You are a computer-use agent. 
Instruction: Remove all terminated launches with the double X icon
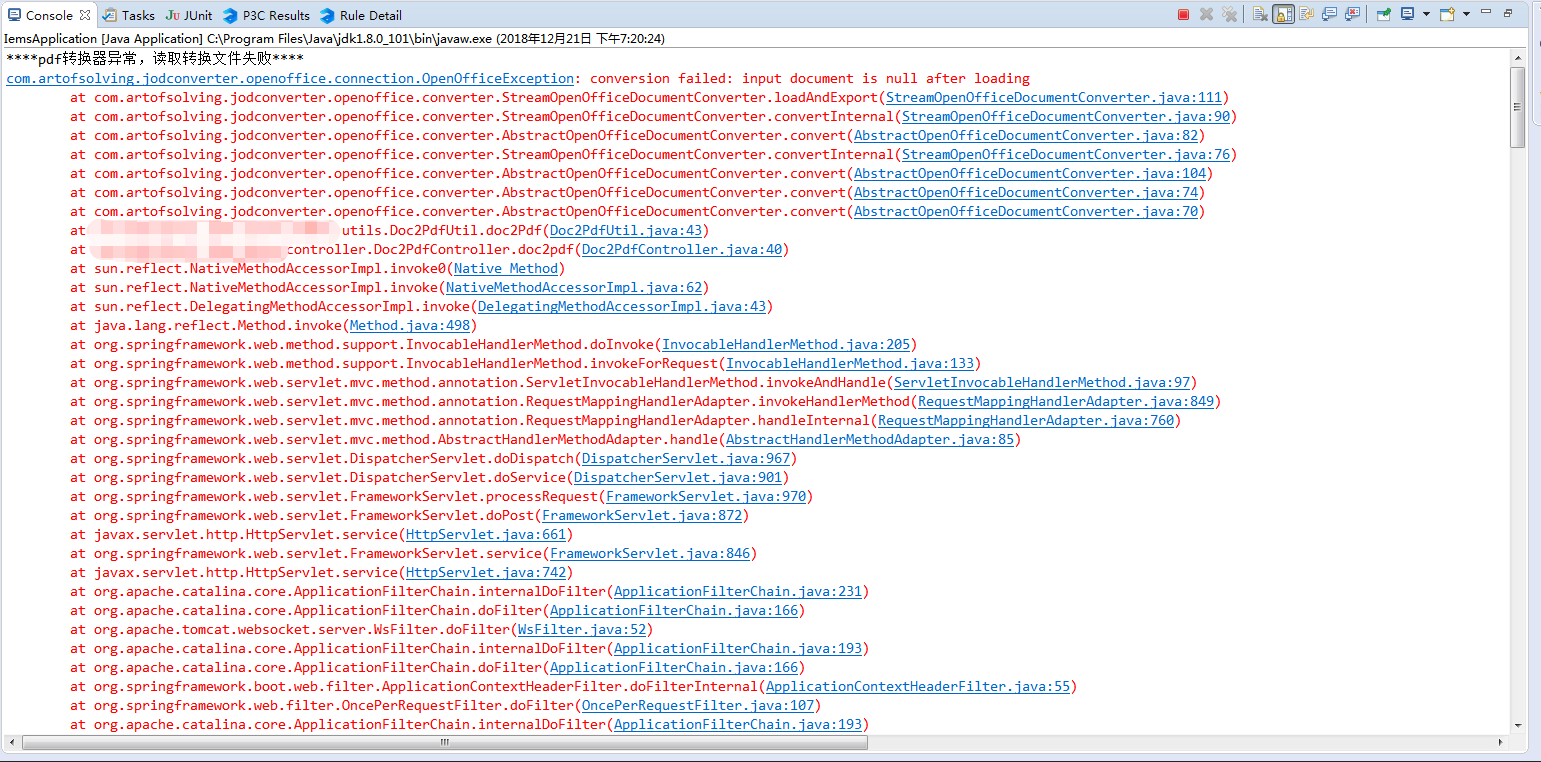click(1229, 14)
